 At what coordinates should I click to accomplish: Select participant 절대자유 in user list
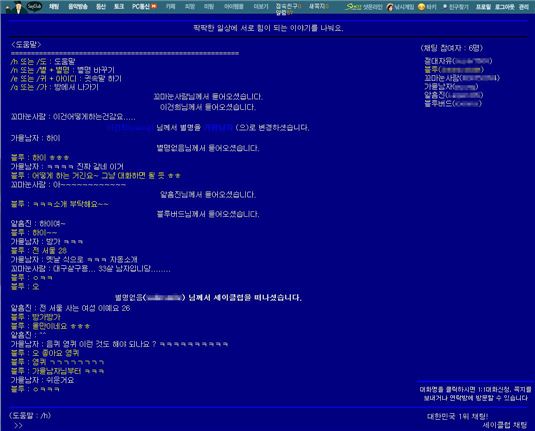[458, 61]
